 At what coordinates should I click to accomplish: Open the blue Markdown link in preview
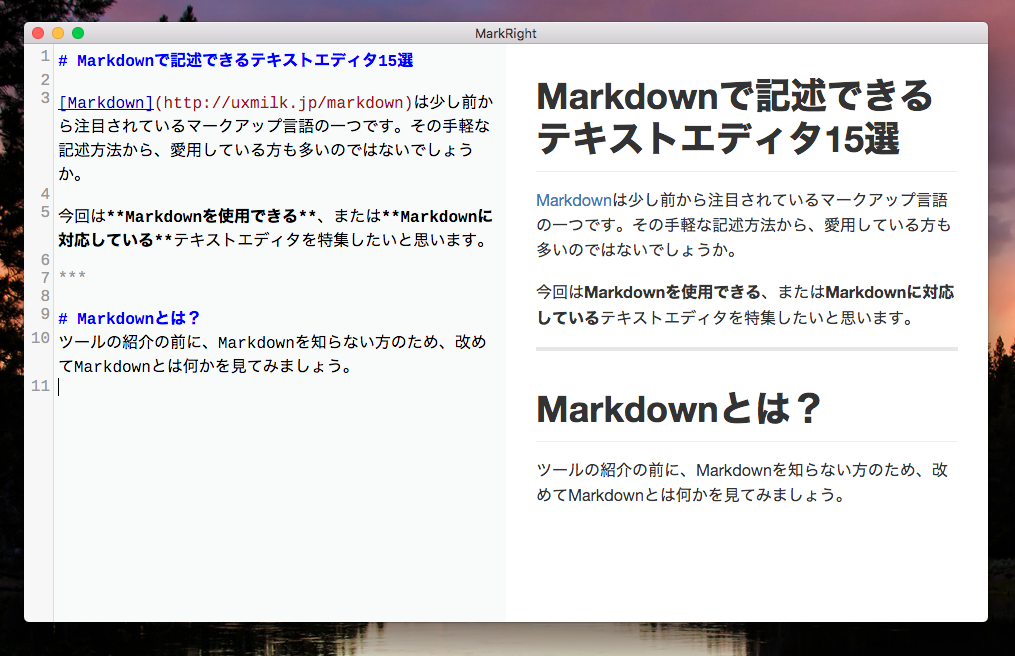pos(573,199)
